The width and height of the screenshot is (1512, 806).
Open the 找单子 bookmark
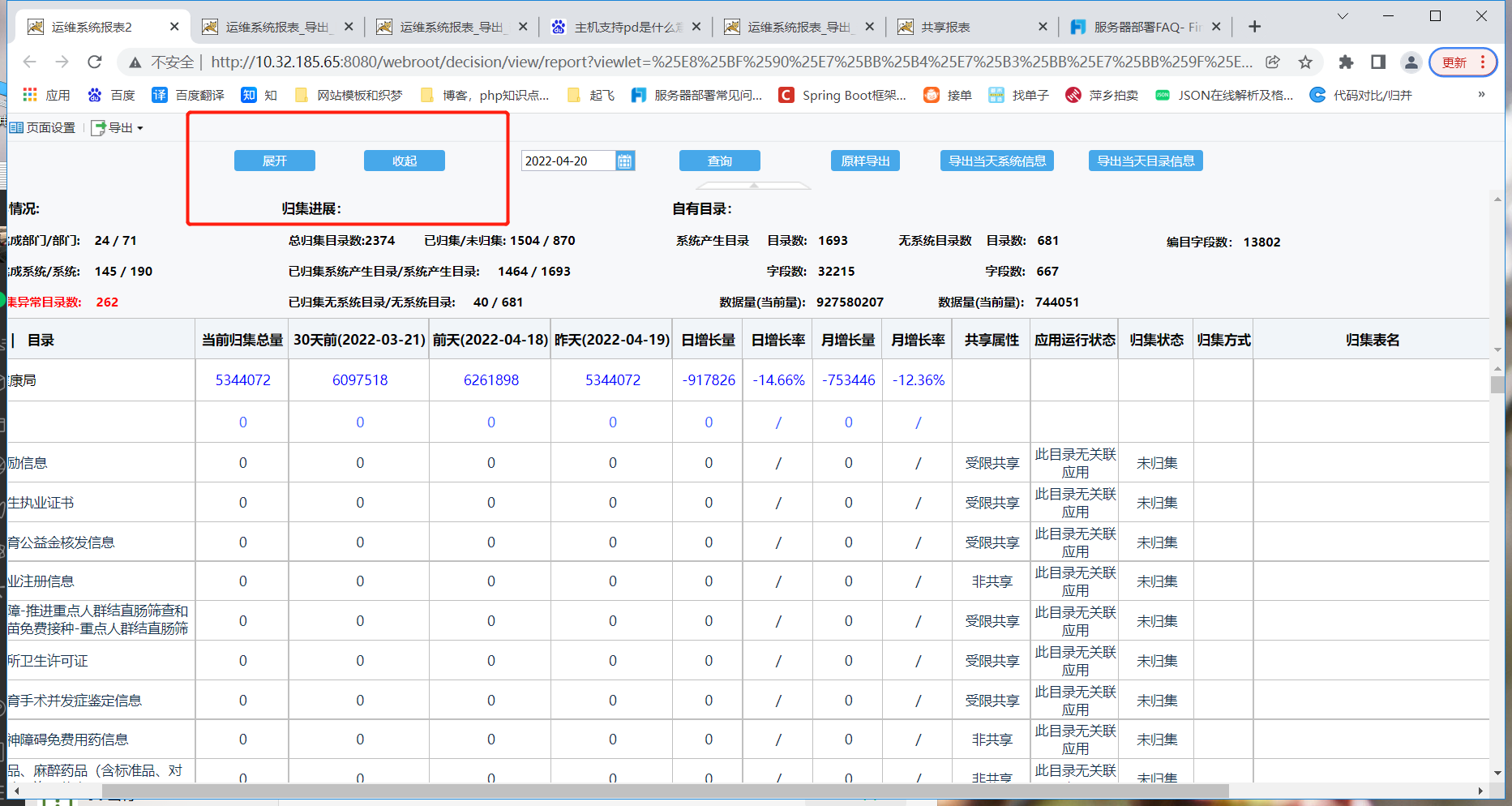click(x=1019, y=95)
